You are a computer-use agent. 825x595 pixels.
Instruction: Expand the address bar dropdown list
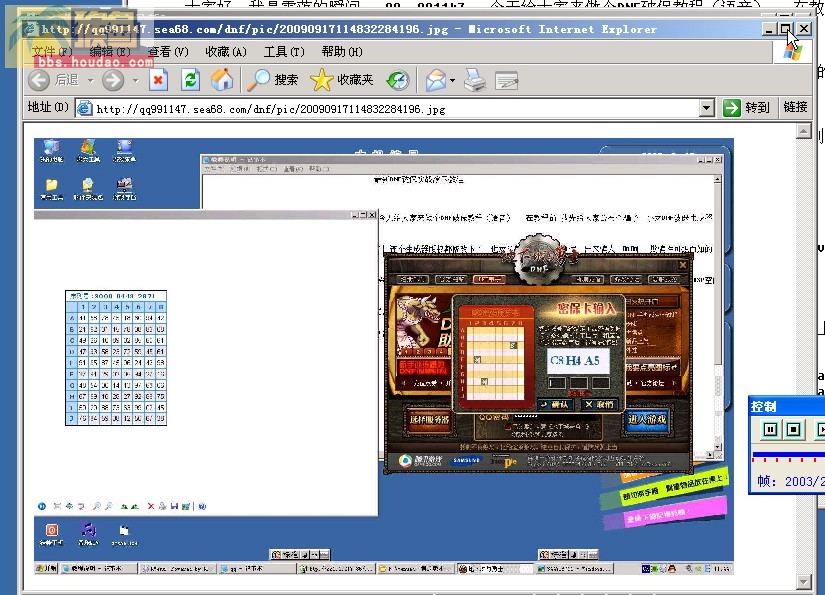pyautogui.click(x=707, y=108)
